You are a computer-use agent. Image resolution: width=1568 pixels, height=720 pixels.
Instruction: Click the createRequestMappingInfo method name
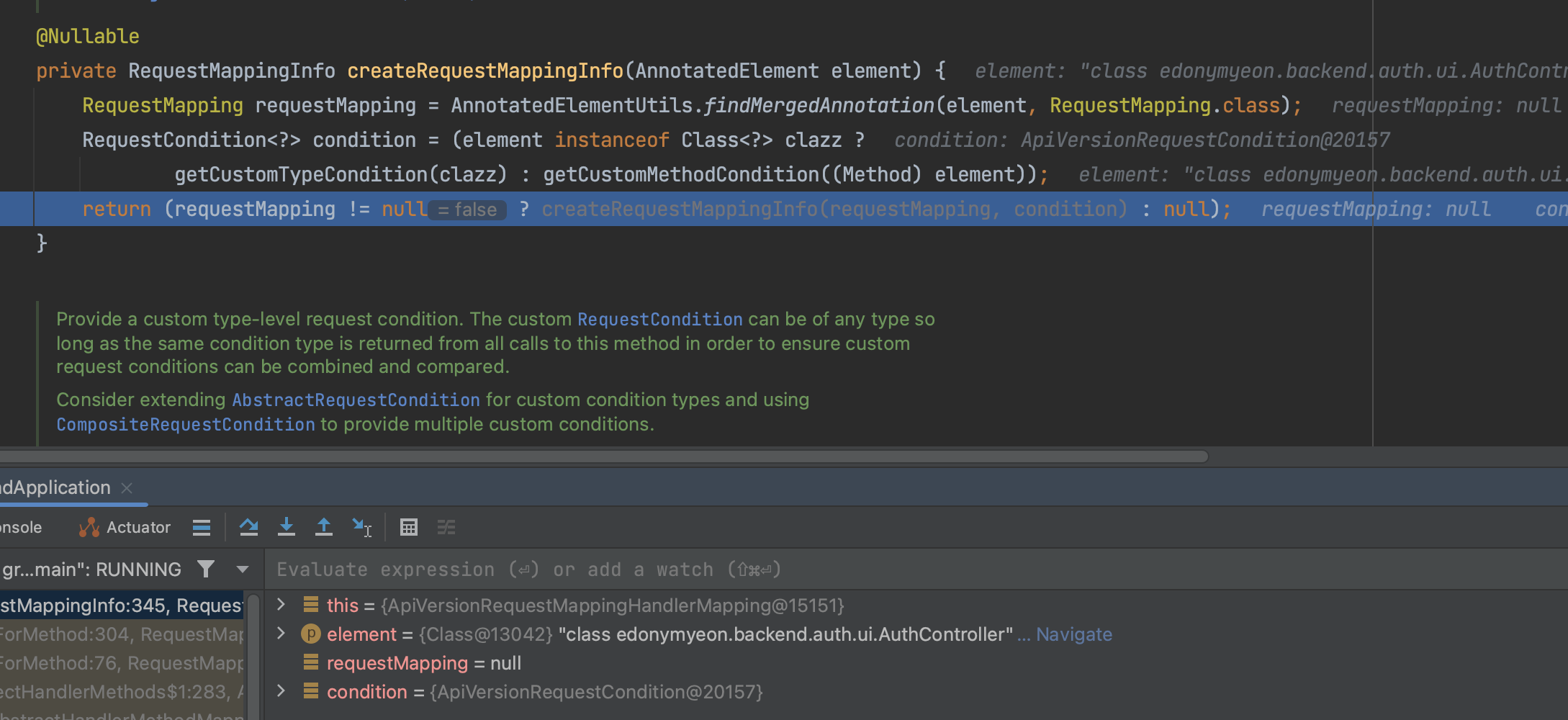[x=485, y=71]
